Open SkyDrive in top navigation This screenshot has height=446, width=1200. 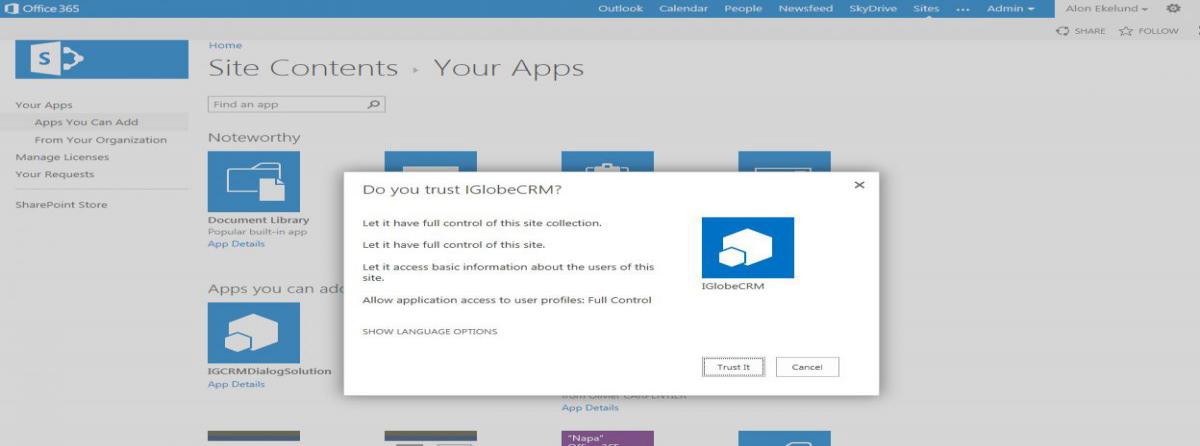(873, 9)
